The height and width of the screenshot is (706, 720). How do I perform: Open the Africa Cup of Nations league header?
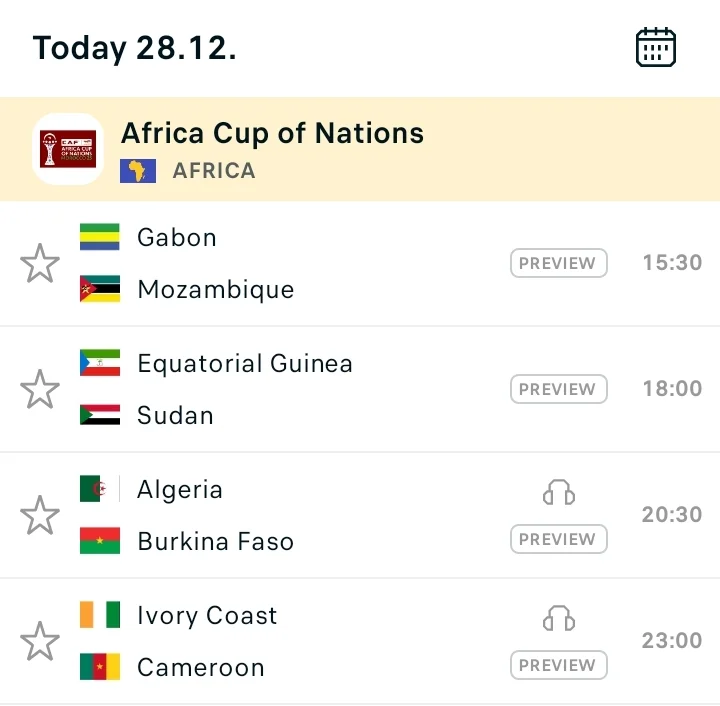point(272,133)
